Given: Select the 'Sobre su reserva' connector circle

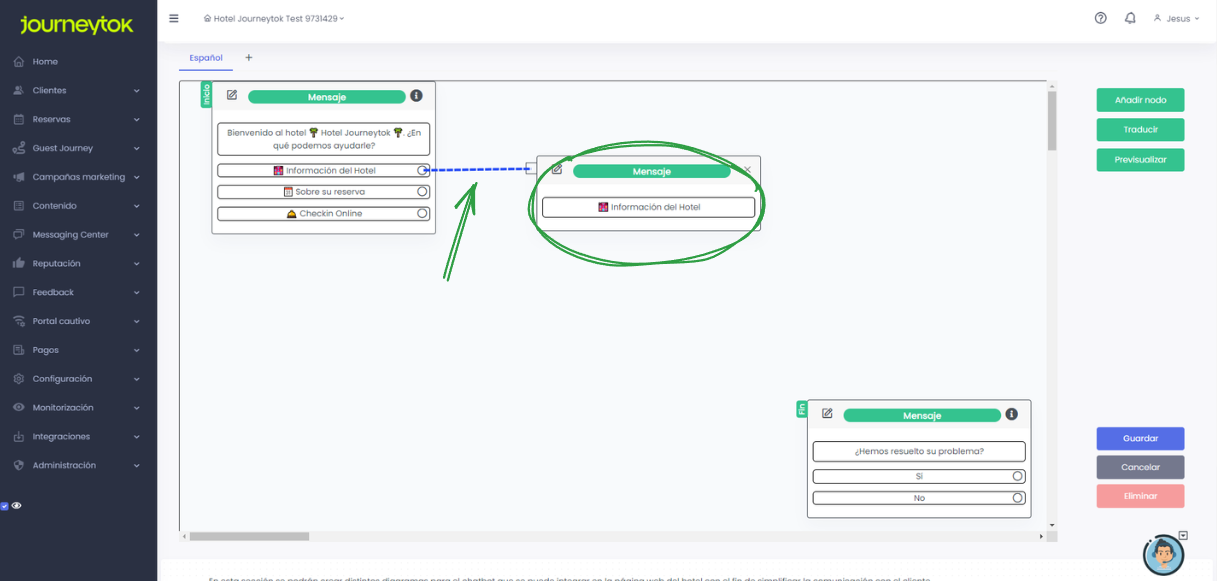Looking at the screenshot, I should [x=422, y=191].
